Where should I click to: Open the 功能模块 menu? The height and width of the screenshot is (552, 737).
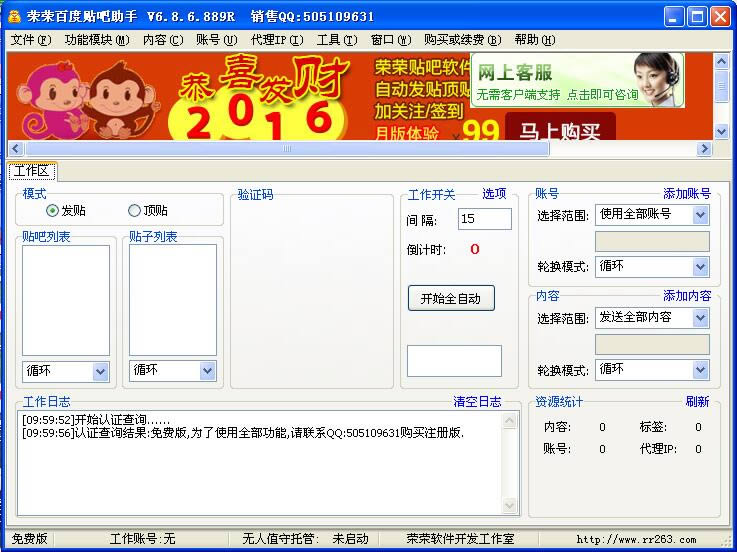[96, 40]
